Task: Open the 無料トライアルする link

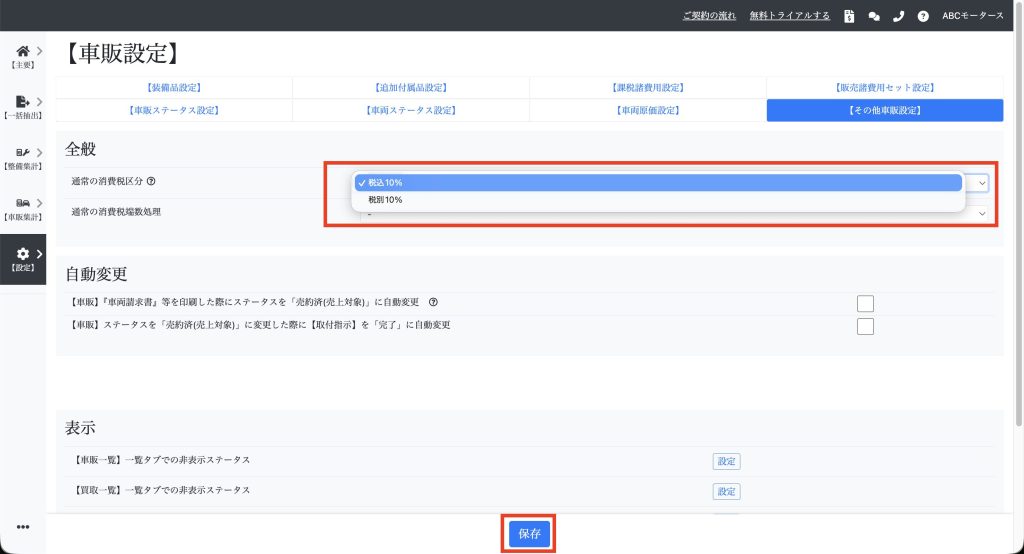Action: coord(790,16)
